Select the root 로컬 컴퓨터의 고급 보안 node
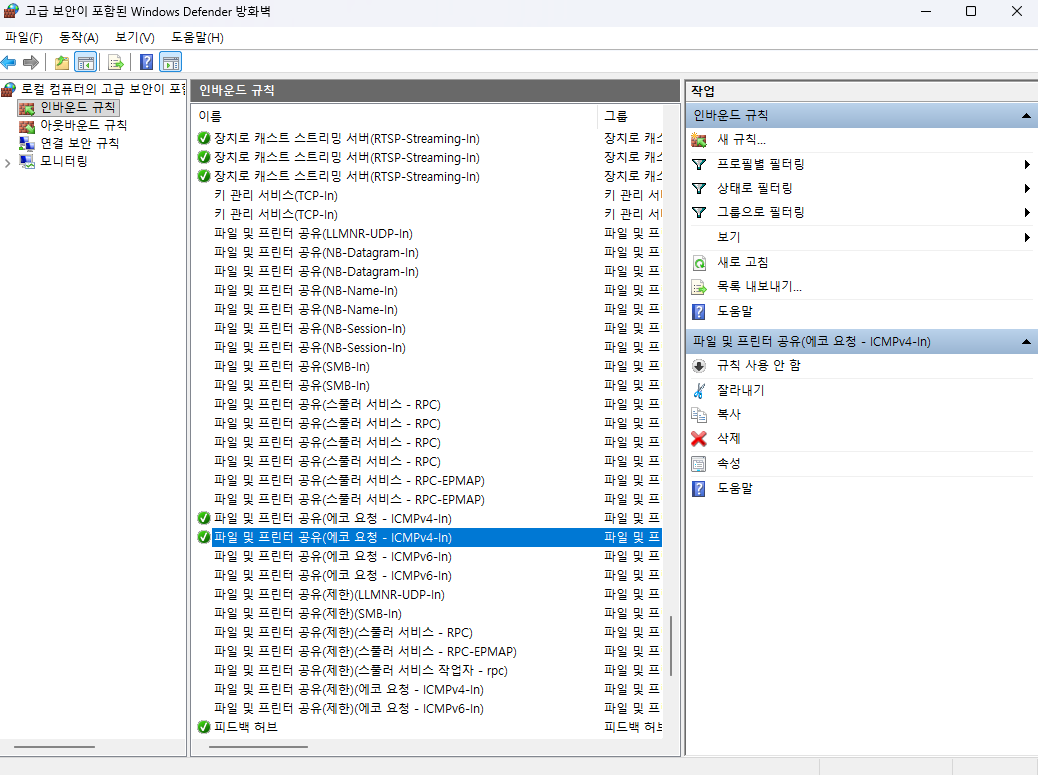1038x775 pixels. pyautogui.click(x=103, y=89)
